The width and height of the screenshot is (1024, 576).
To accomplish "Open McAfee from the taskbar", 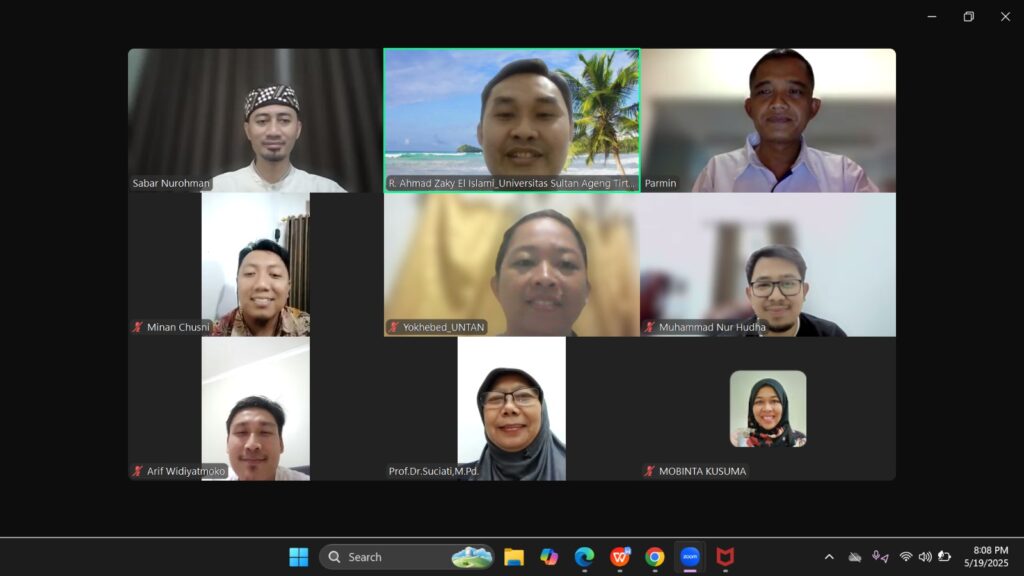I will [x=726, y=557].
